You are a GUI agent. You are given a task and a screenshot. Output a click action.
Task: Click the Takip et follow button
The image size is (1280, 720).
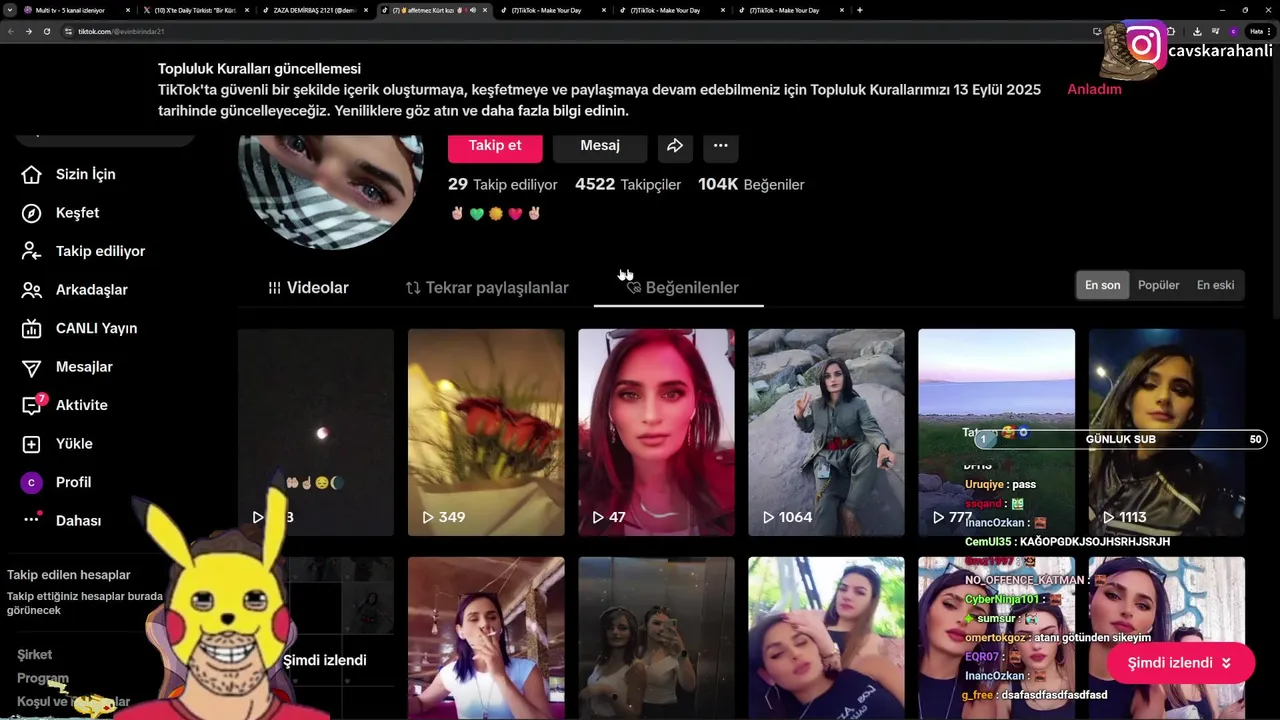pyautogui.click(x=495, y=145)
